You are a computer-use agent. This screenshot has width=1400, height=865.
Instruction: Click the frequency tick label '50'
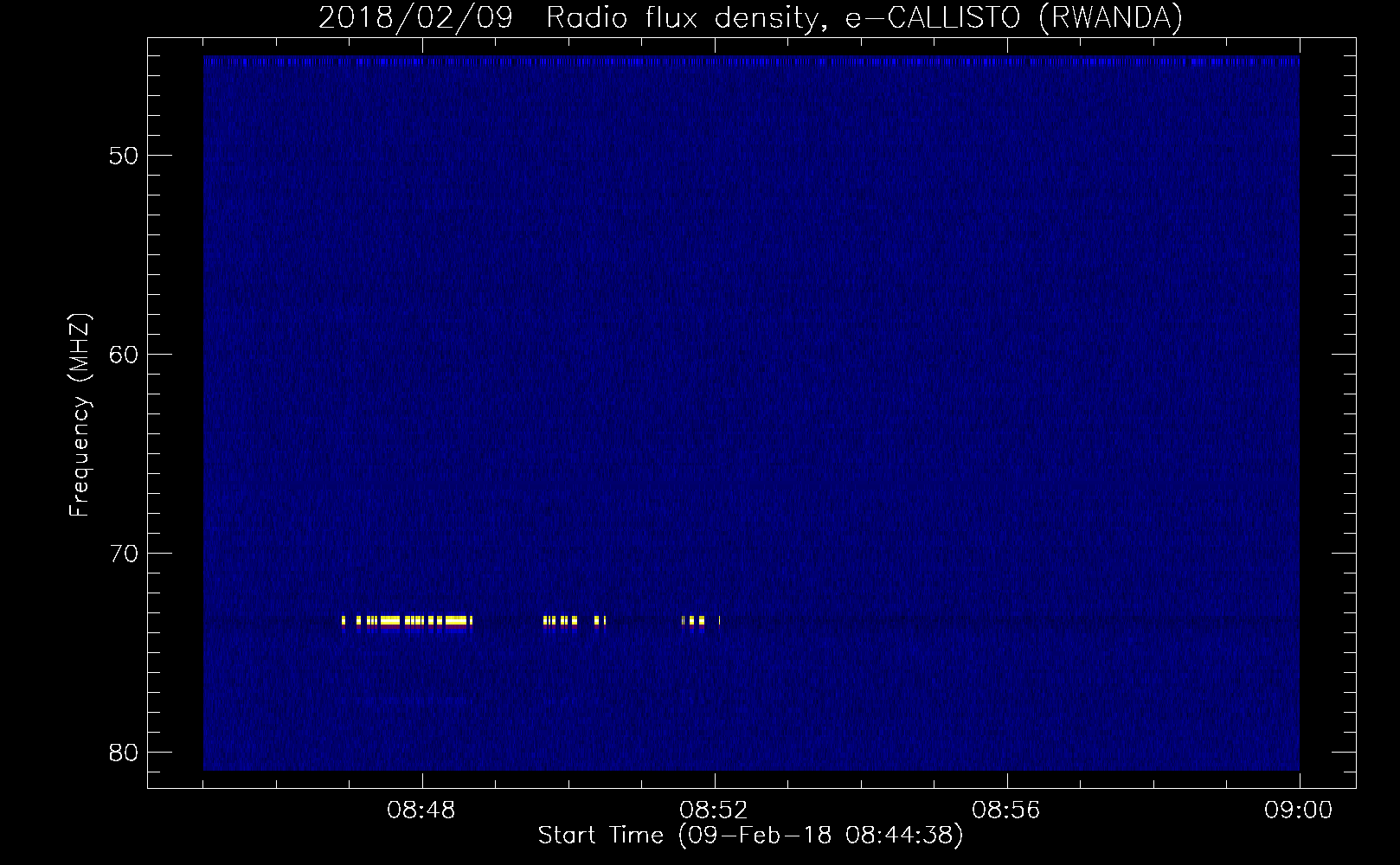[125, 156]
